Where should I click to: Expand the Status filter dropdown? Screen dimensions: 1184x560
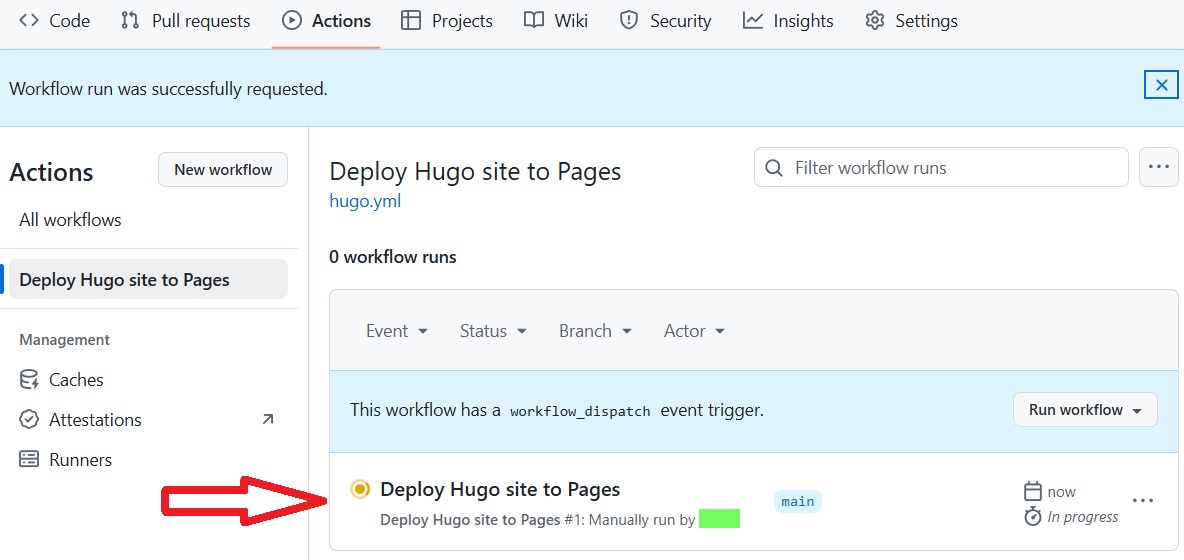tap(494, 331)
